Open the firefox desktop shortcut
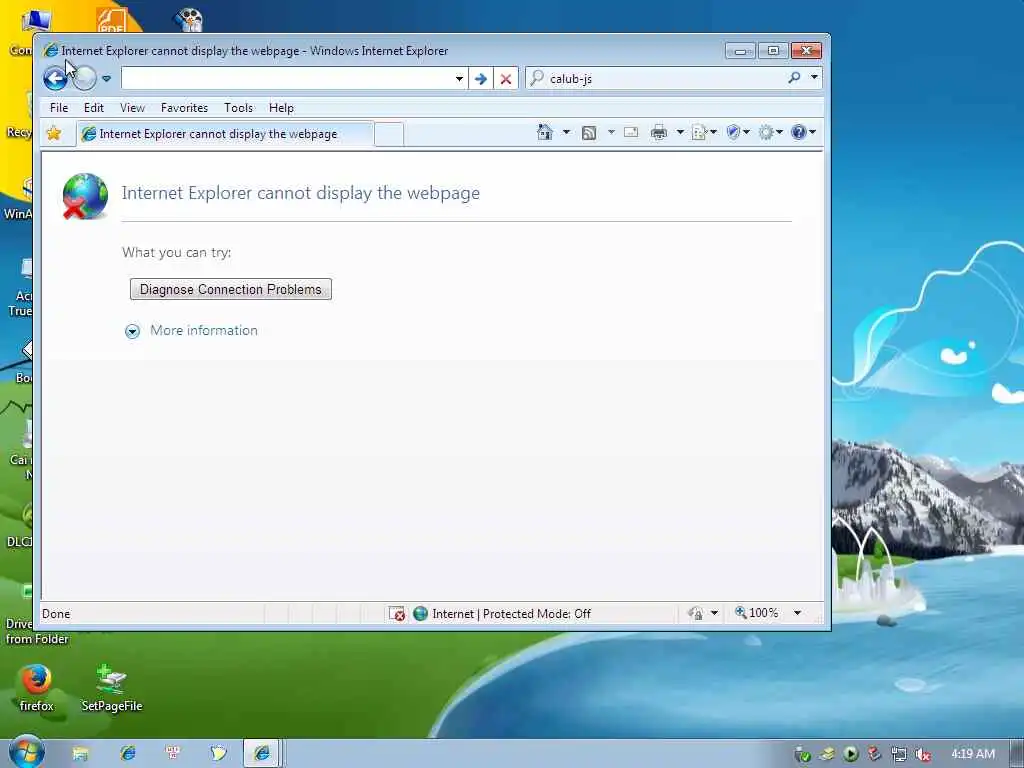Image resolution: width=1024 pixels, height=768 pixels. (x=36, y=687)
